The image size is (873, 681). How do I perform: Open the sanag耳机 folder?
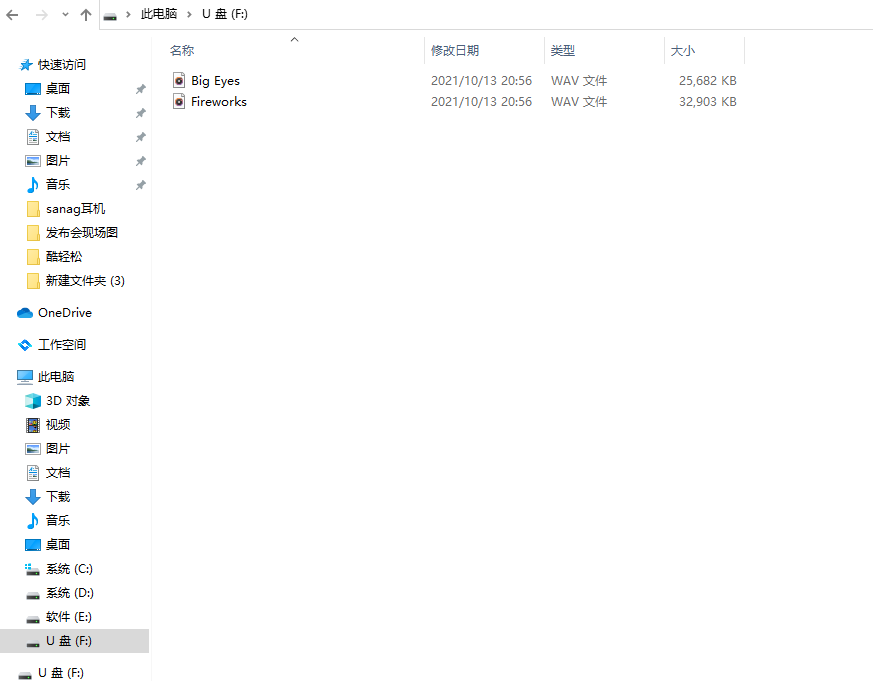[75, 209]
